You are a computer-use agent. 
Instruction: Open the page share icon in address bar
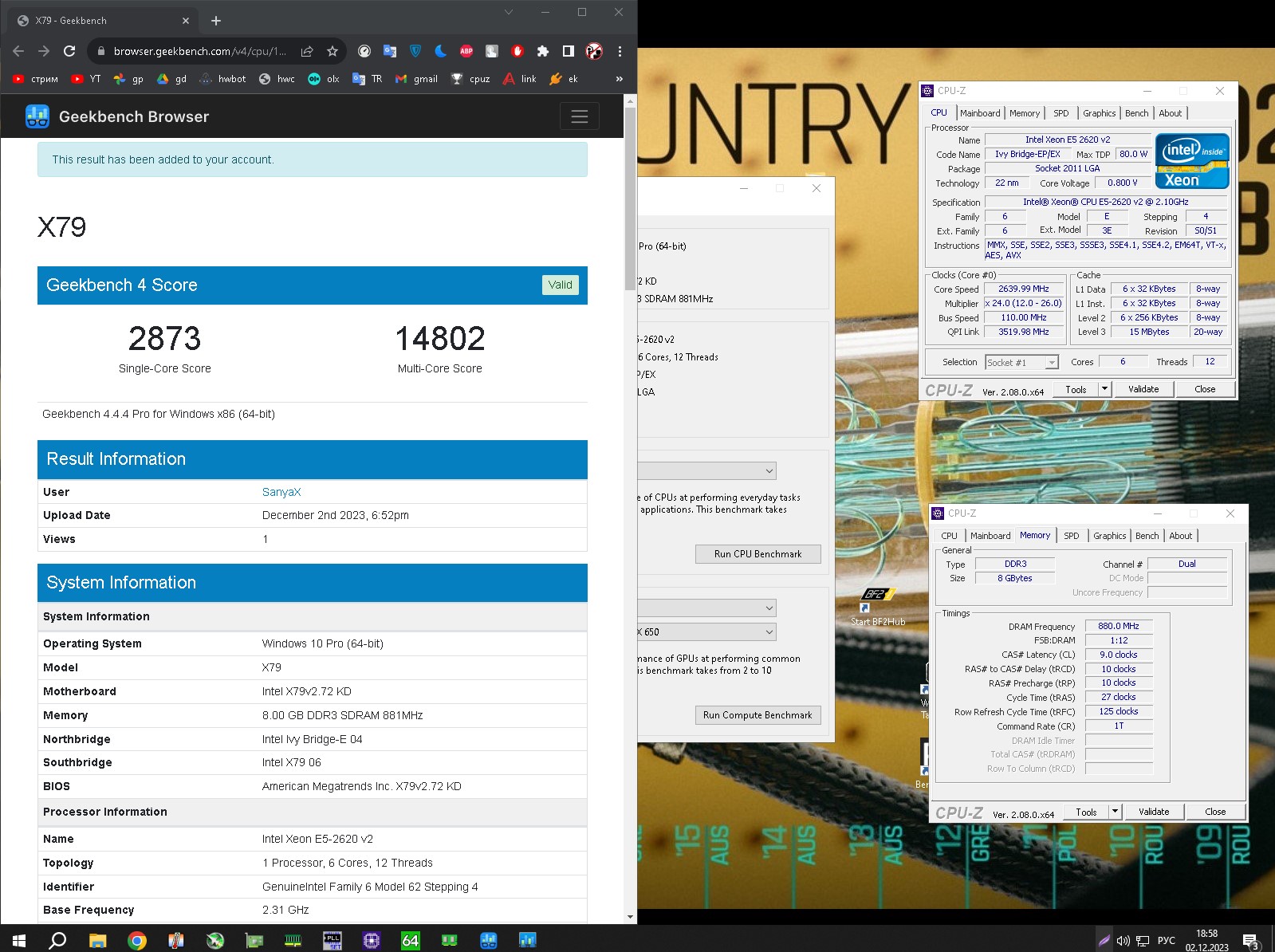coord(307,51)
